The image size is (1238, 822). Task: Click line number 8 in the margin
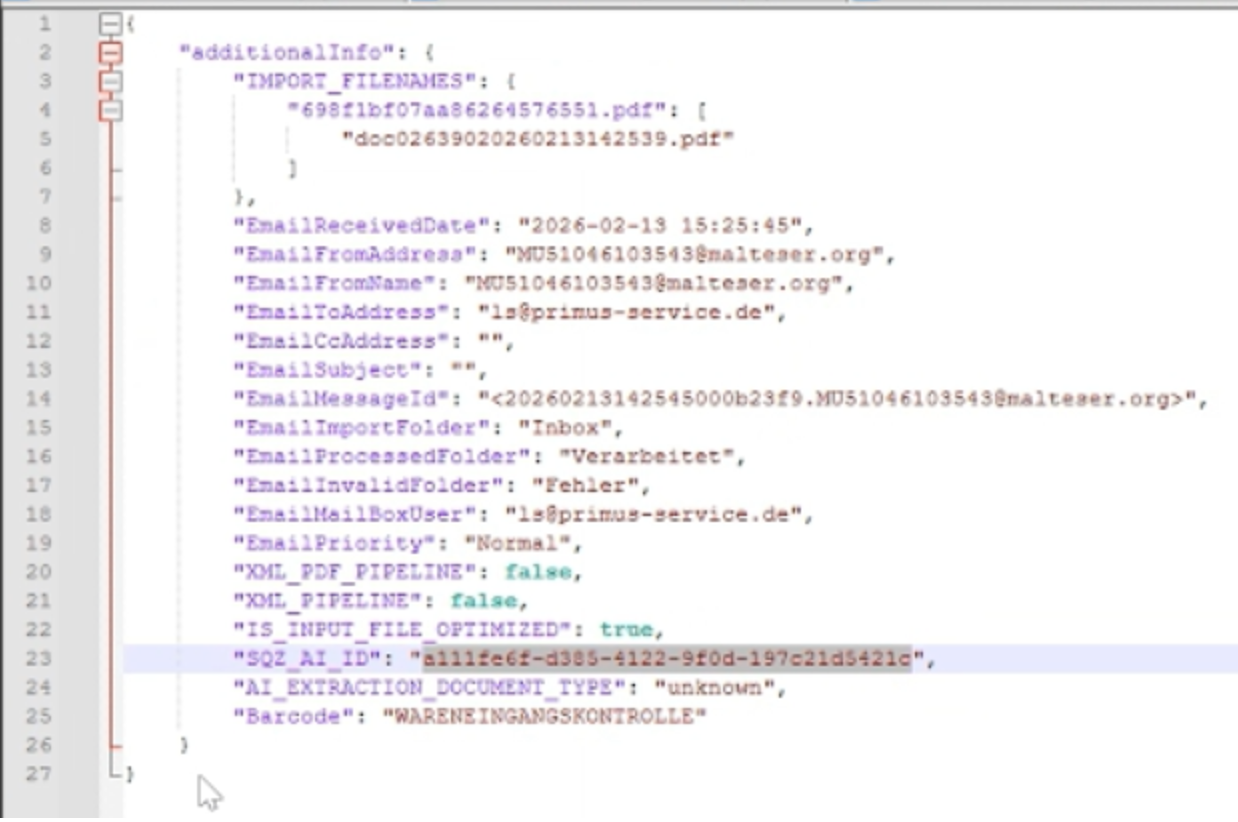[44, 225]
